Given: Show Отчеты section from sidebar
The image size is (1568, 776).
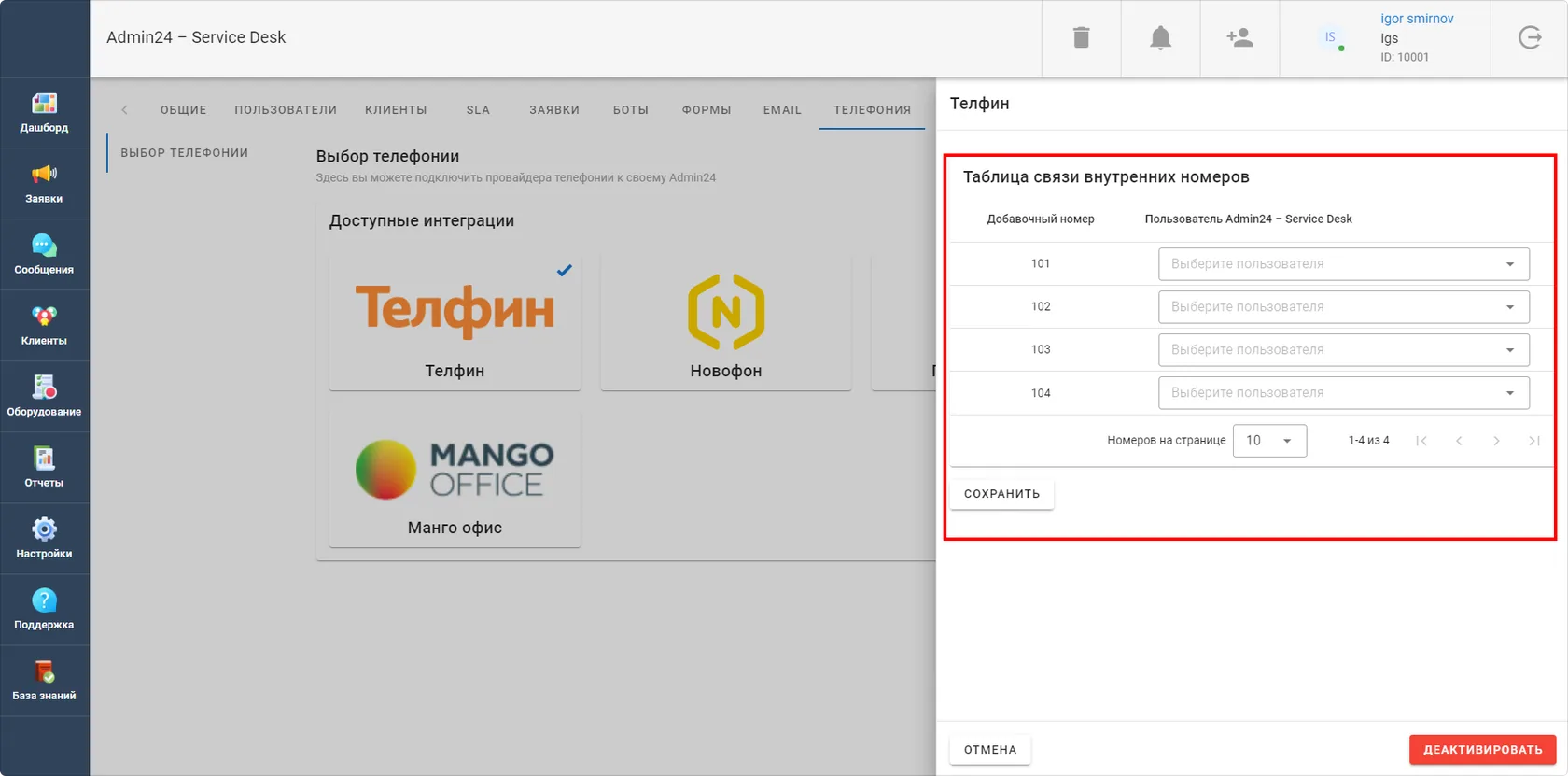Looking at the screenshot, I should [44, 468].
